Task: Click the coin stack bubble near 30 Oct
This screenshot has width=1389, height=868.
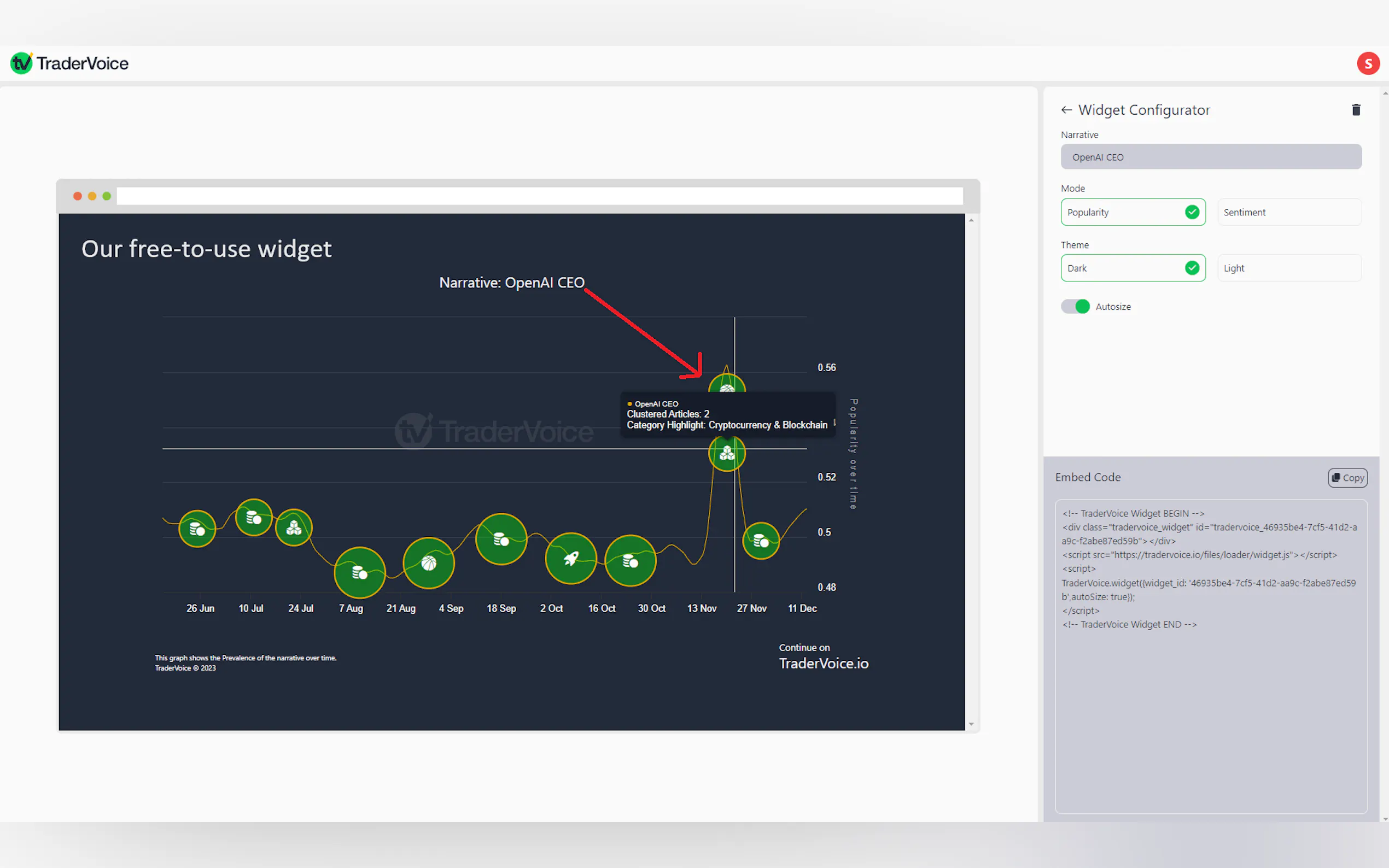Action: click(x=630, y=561)
